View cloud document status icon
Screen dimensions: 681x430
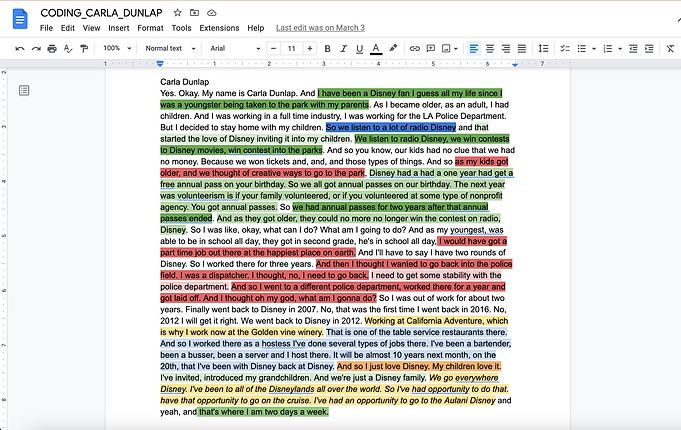(212, 13)
